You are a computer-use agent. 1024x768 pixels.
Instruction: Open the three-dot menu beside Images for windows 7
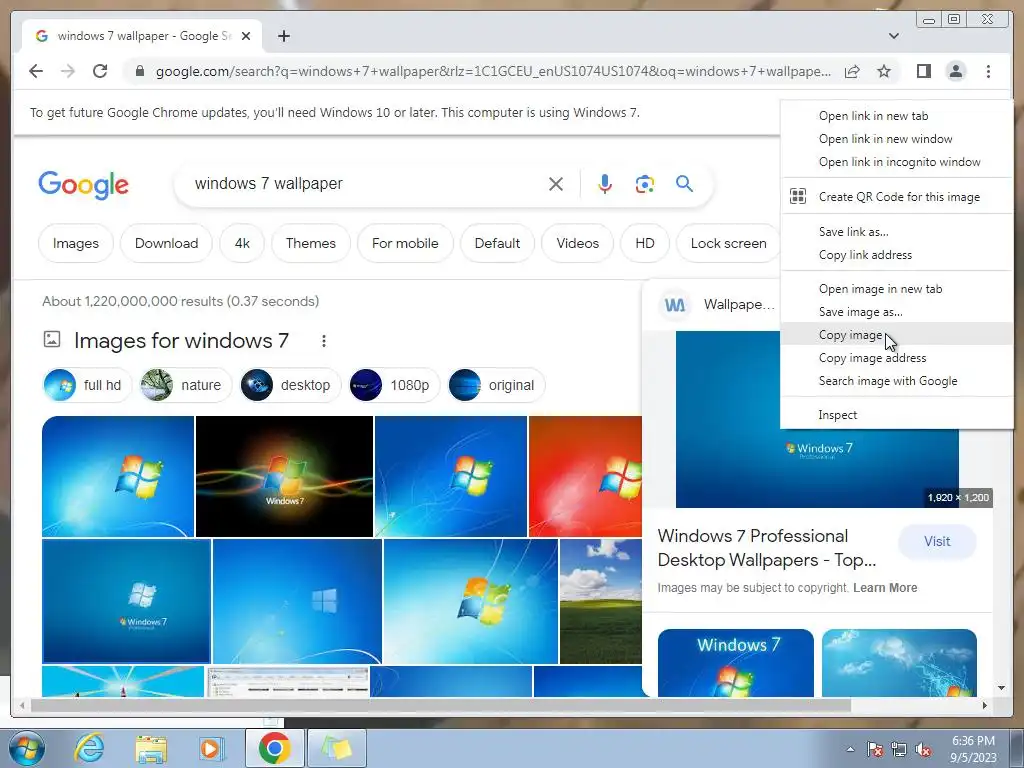coord(324,341)
